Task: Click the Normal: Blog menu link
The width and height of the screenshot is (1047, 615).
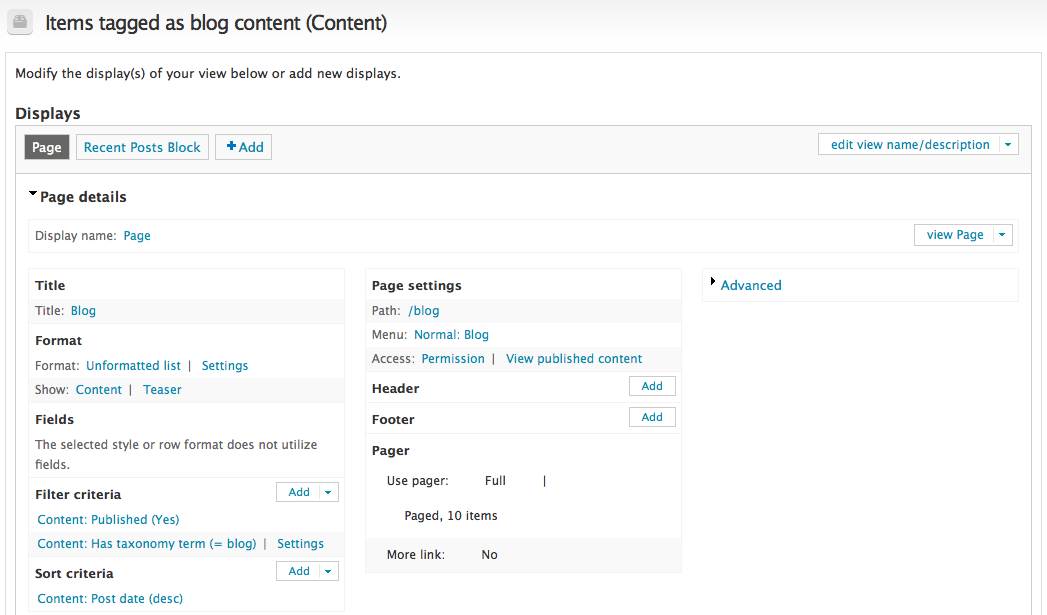Action: [451, 335]
